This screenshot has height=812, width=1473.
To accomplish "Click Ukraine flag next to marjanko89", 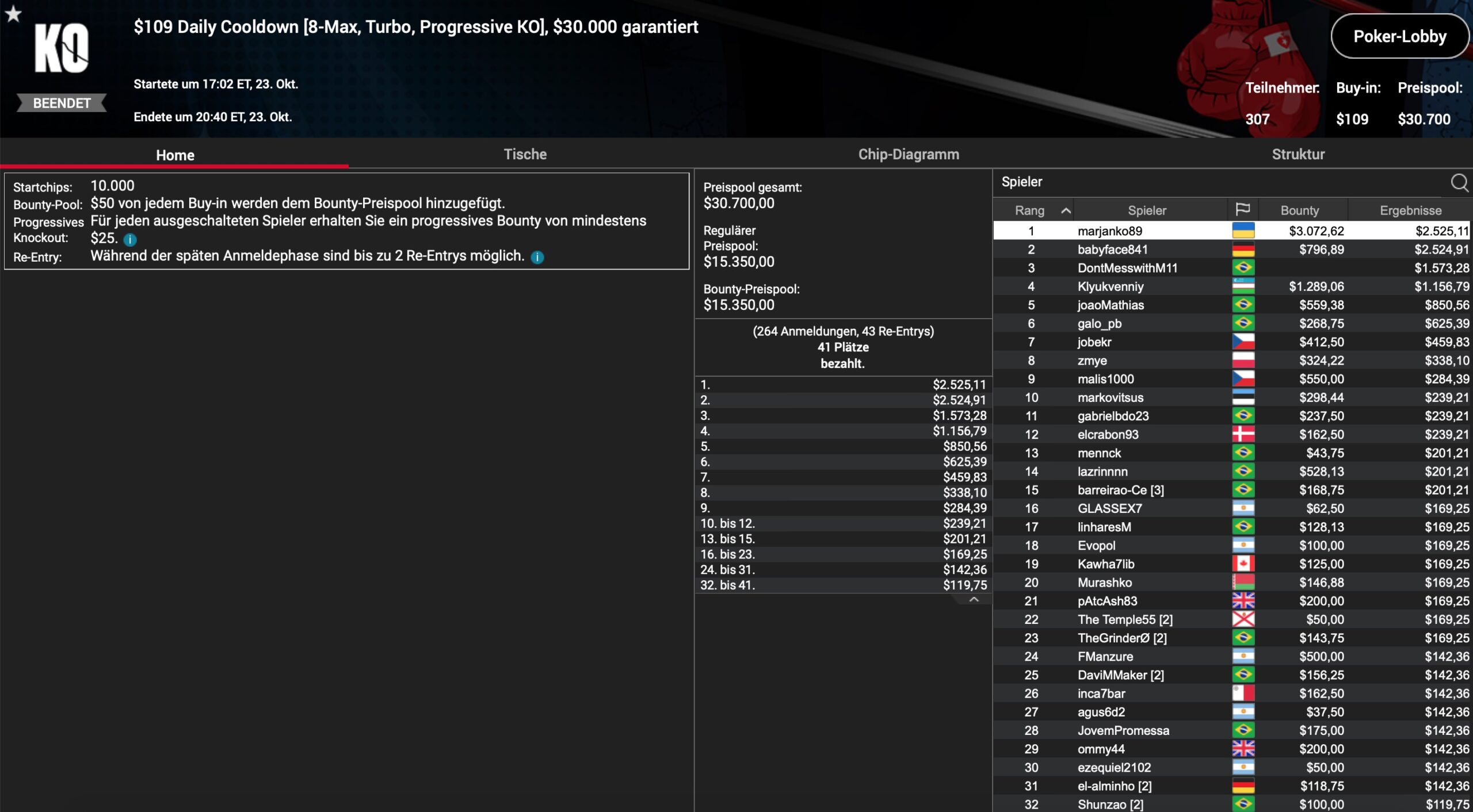I will 1243,231.
